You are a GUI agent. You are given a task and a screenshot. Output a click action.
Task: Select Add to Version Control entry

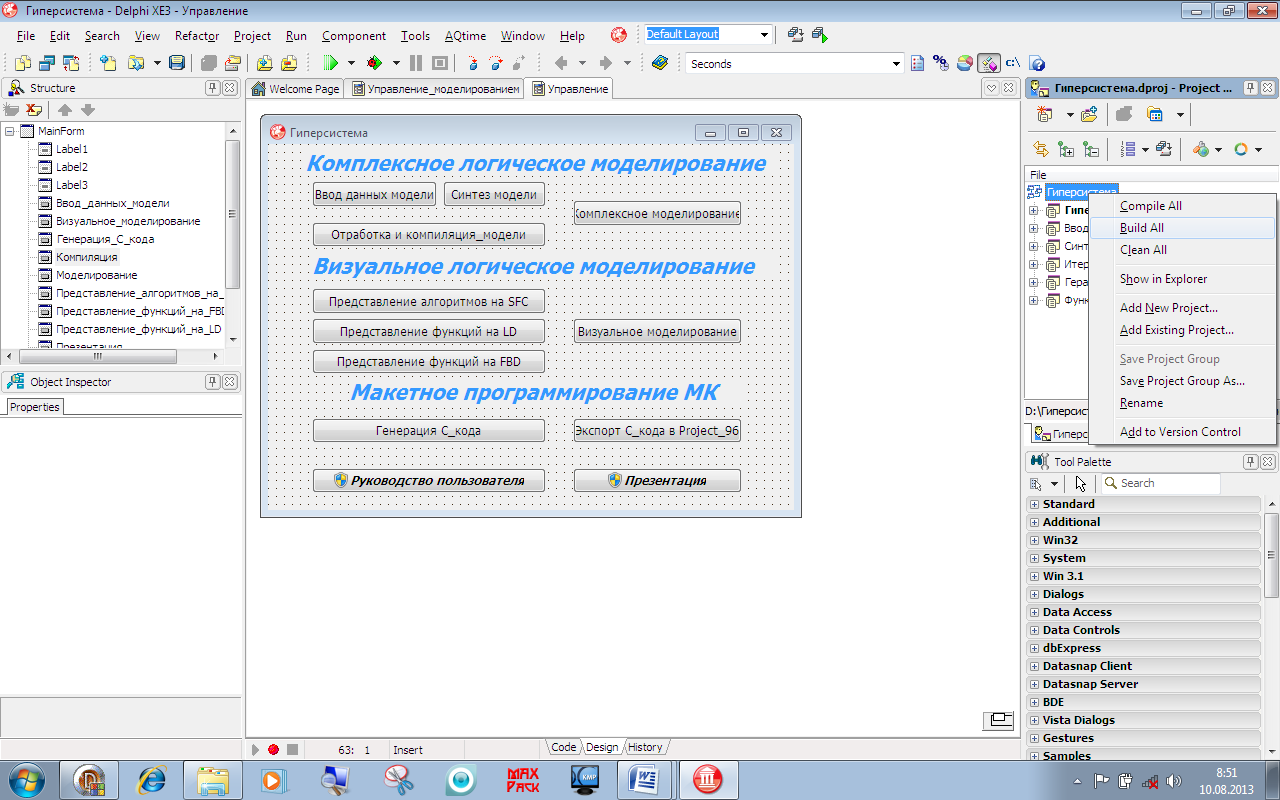click(1182, 432)
